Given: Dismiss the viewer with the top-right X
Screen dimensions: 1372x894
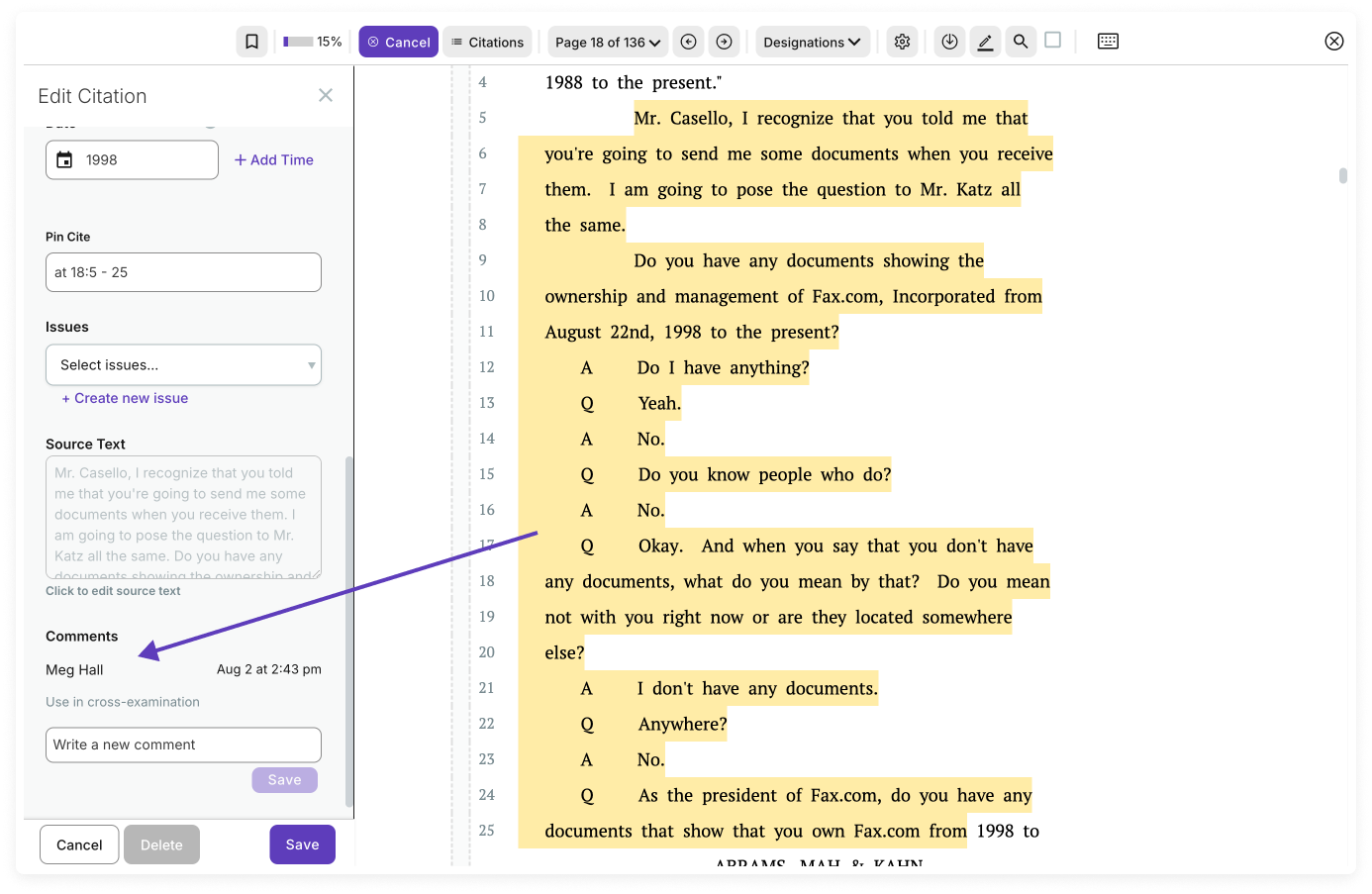Looking at the screenshot, I should 1333,41.
